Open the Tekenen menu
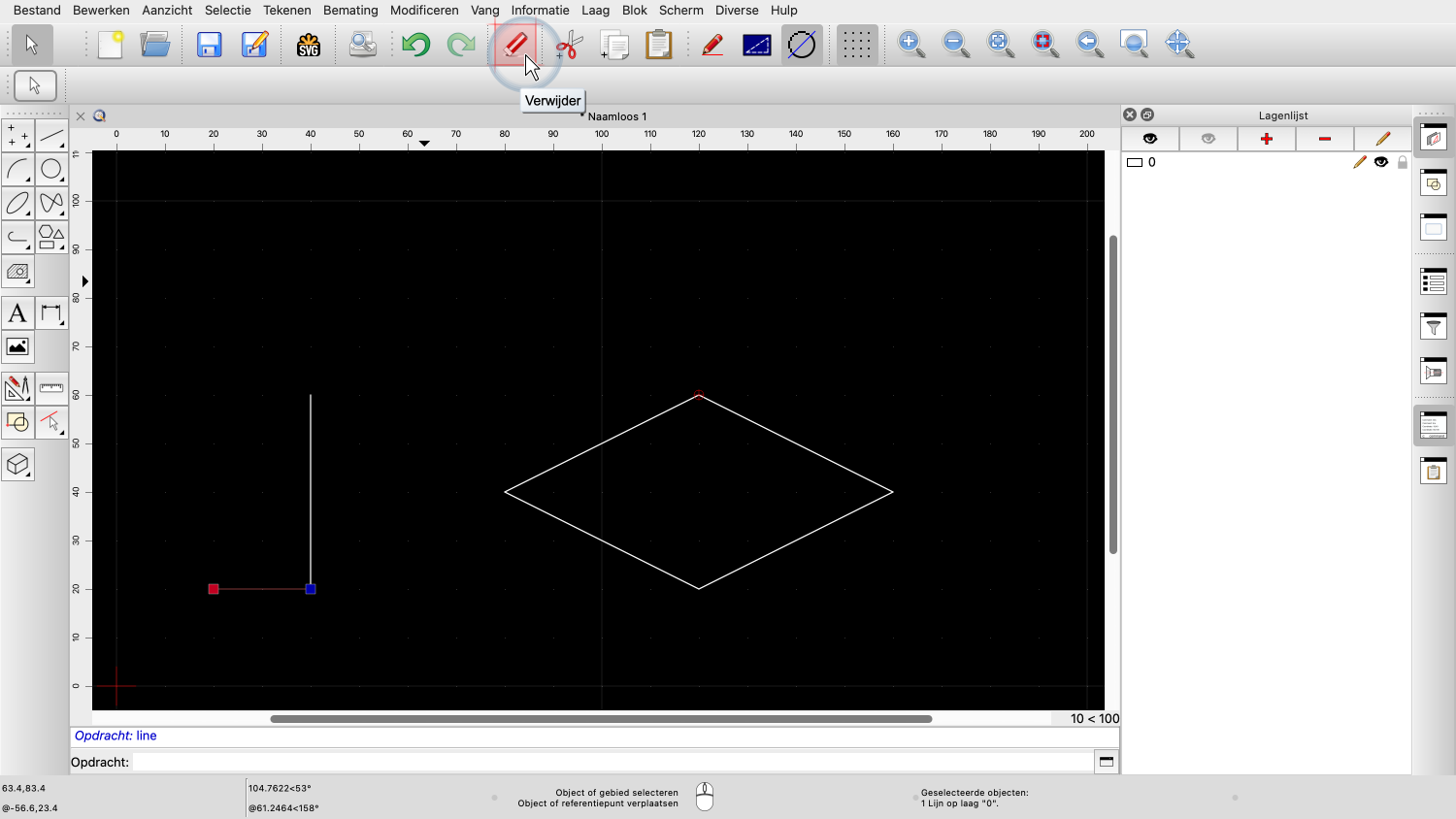Screen dimensions: 1456x819 click(287, 10)
